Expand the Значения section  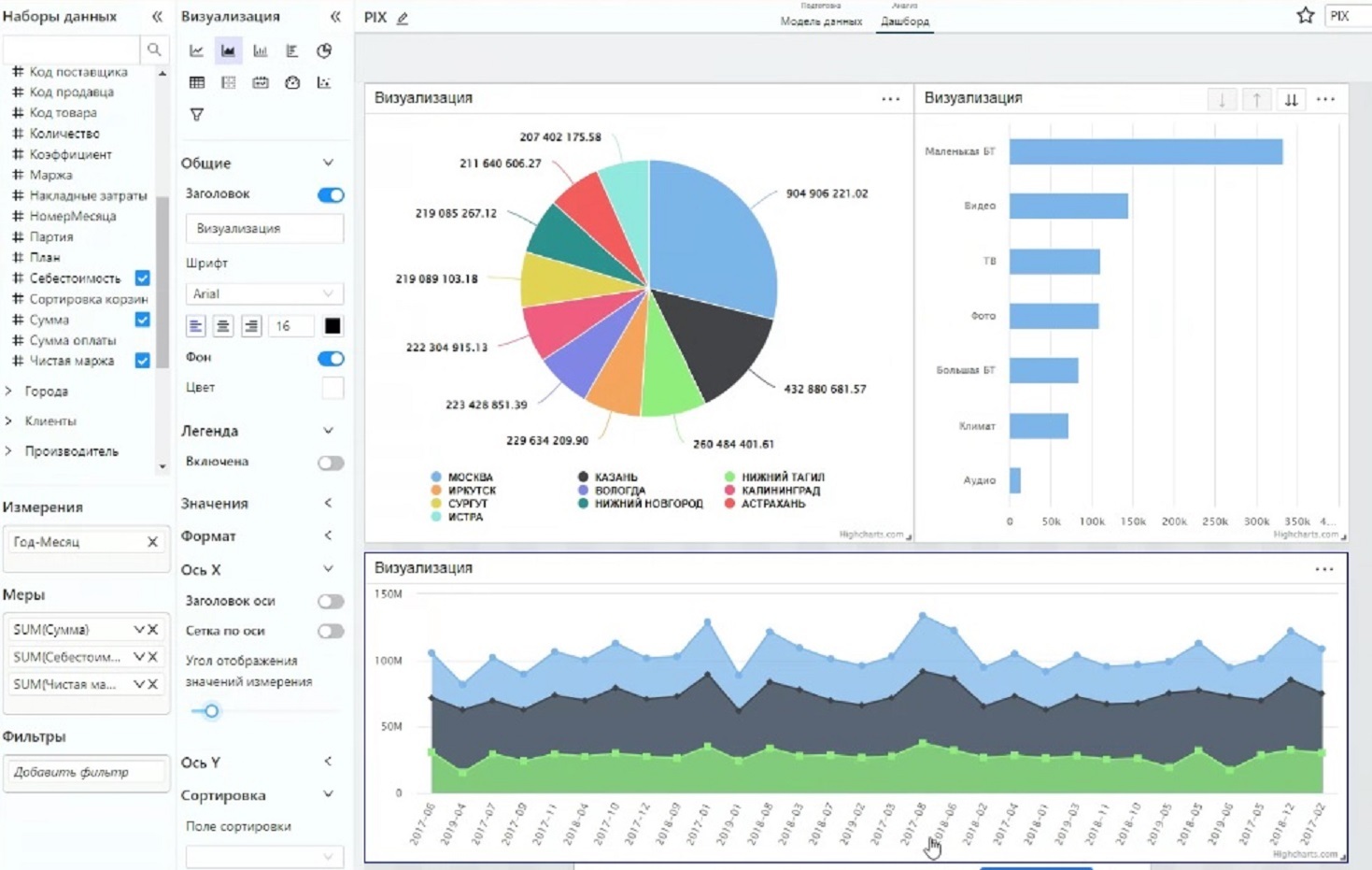pos(328,503)
